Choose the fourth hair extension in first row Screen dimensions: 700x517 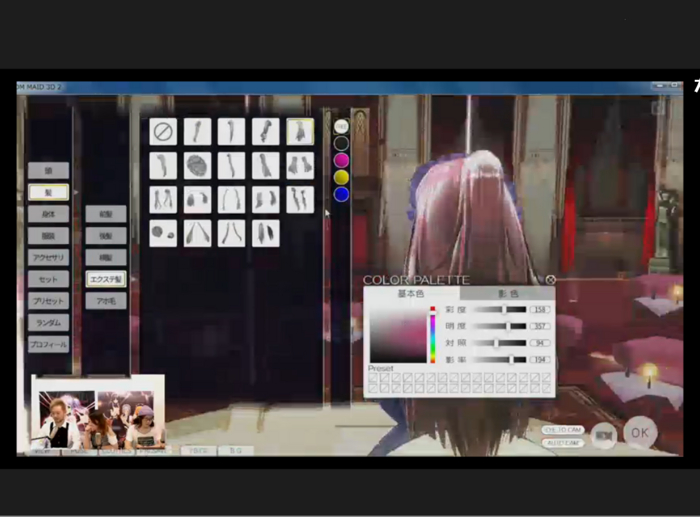click(x=266, y=132)
